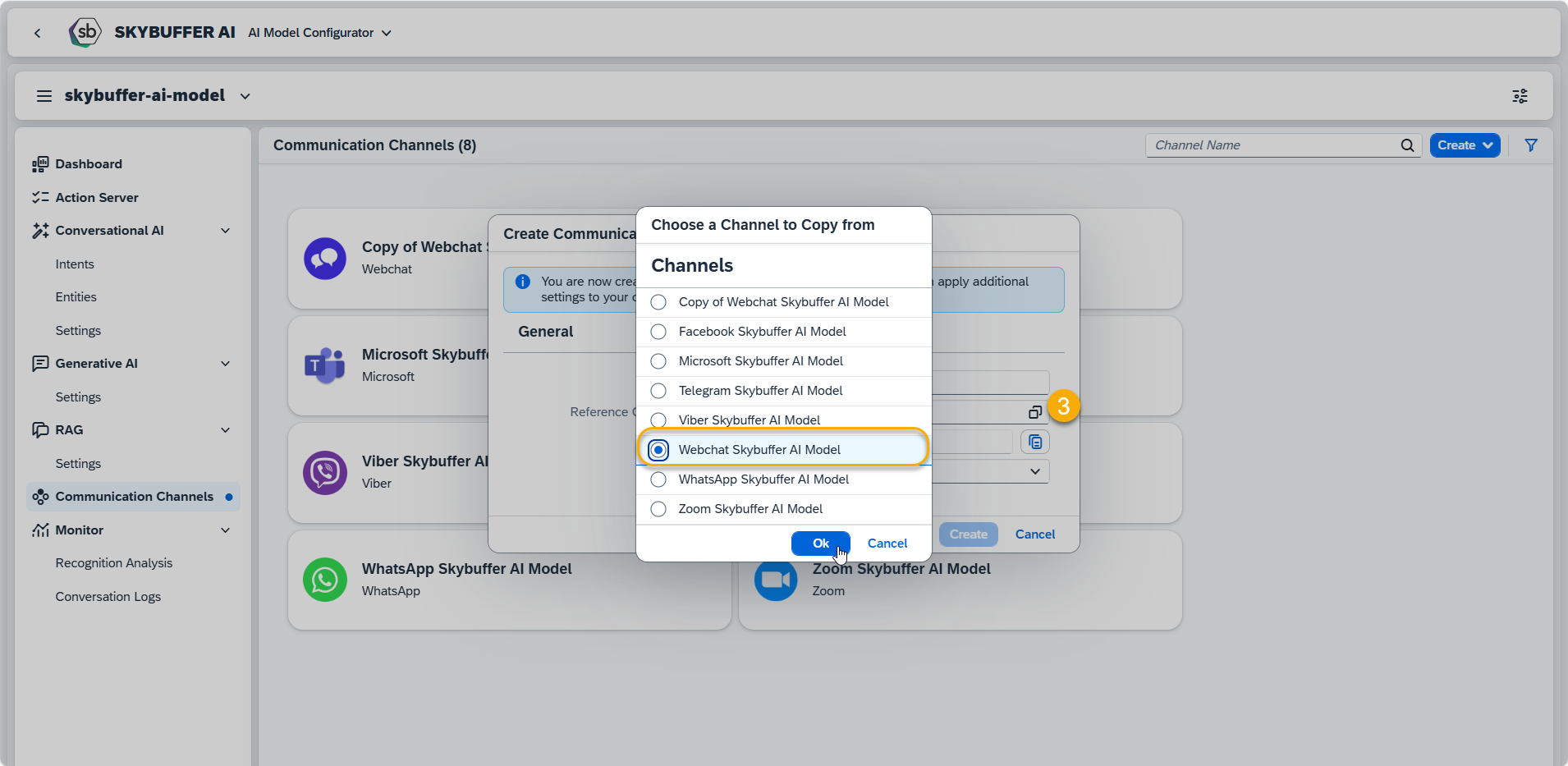Open Settings under RAG

click(x=78, y=464)
